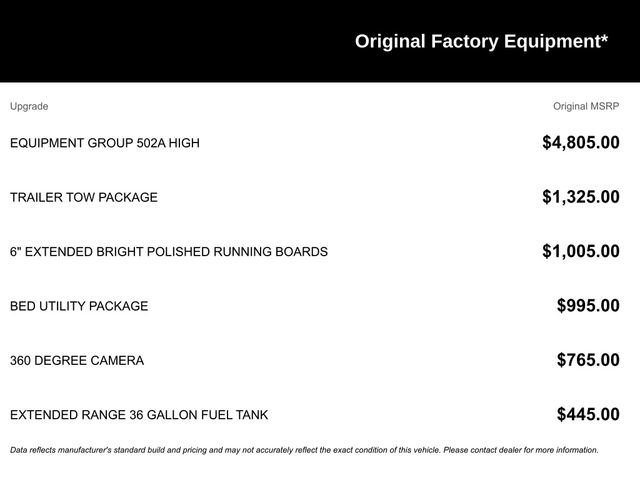Image resolution: width=640 pixels, height=480 pixels.
Task: Click the black header banner
Action: coord(320,41)
